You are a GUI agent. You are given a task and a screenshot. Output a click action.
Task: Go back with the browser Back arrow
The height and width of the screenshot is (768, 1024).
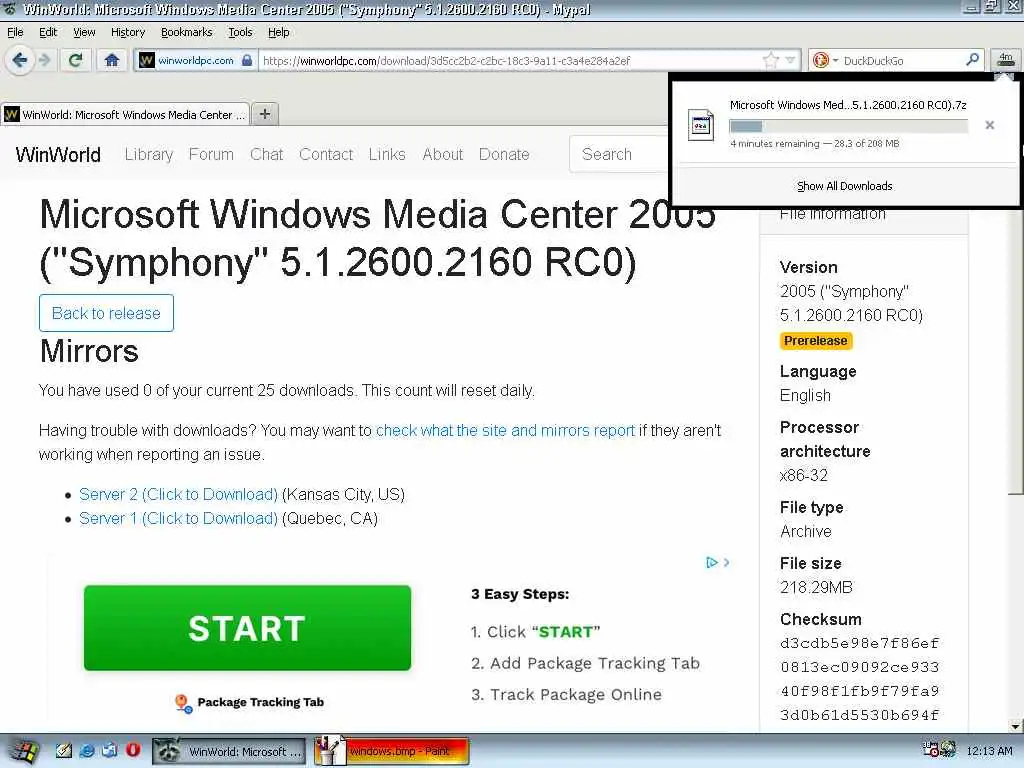coord(20,61)
